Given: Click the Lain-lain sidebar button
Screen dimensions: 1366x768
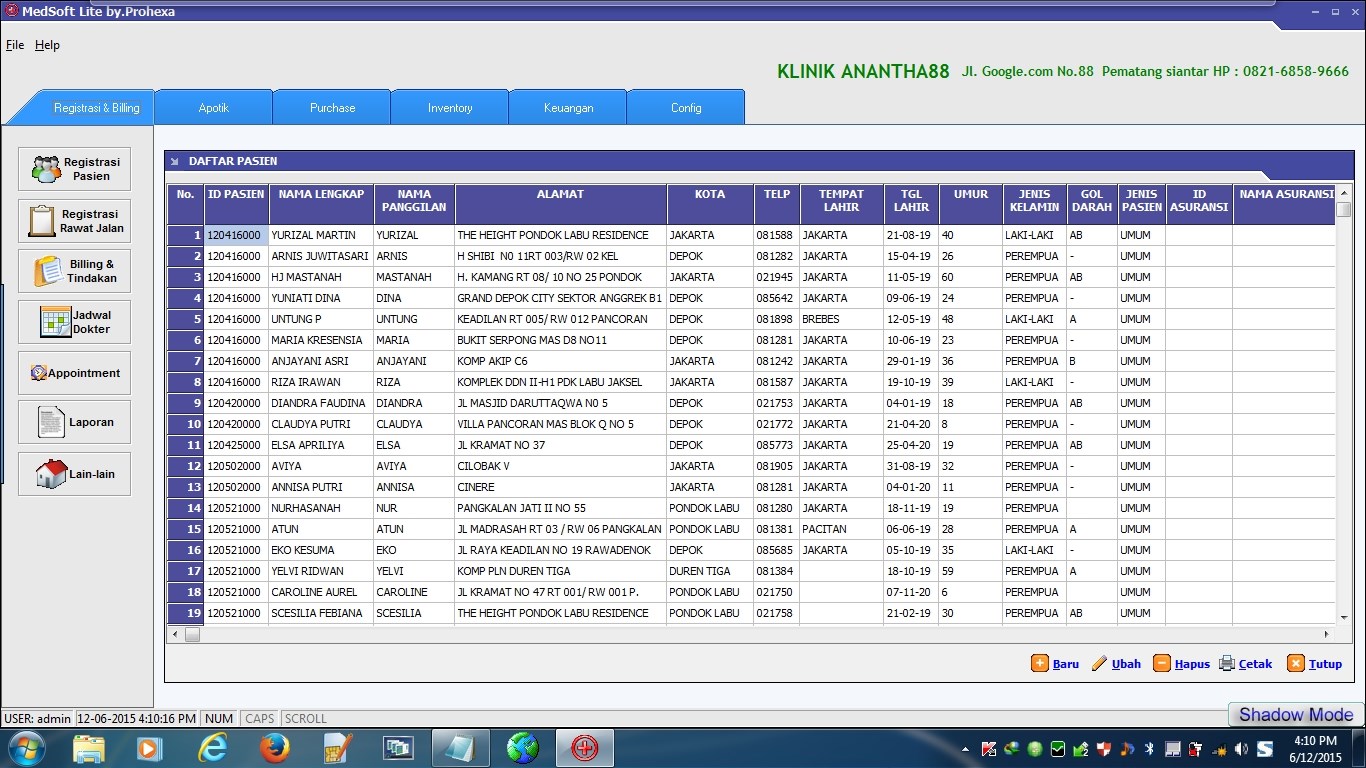Looking at the screenshot, I should pyautogui.click(x=74, y=474).
